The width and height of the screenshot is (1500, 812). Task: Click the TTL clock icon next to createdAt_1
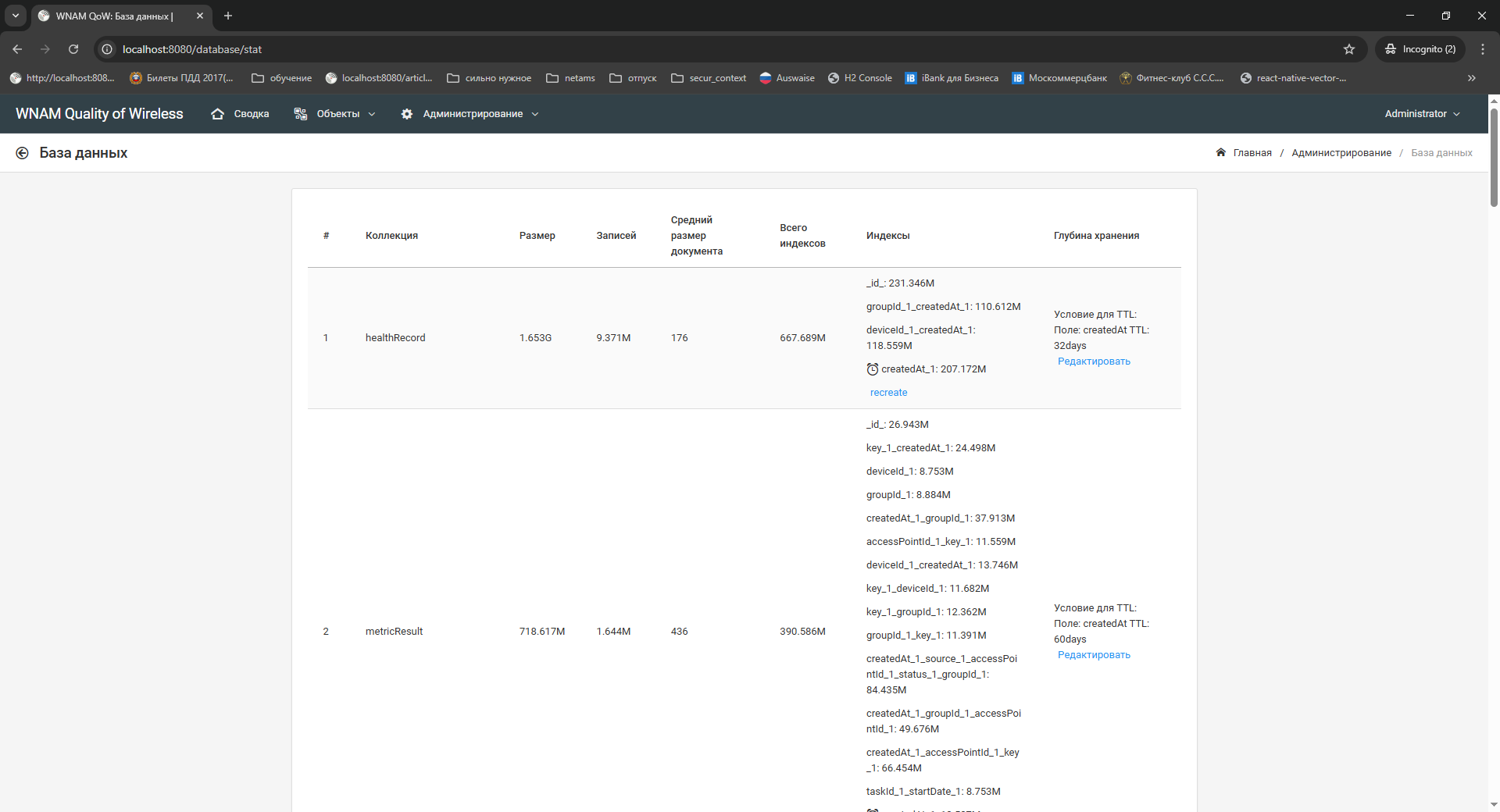pos(873,369)
